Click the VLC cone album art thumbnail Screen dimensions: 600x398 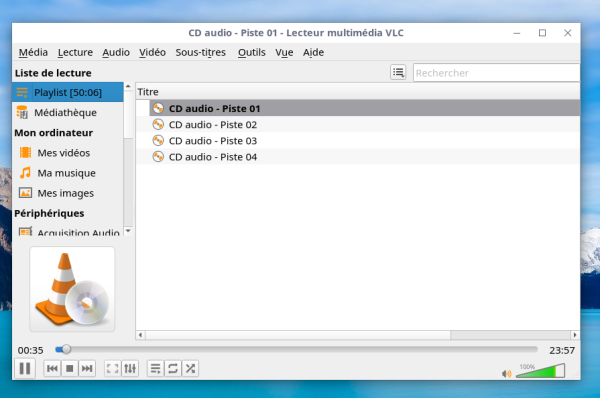pos(72,289)
